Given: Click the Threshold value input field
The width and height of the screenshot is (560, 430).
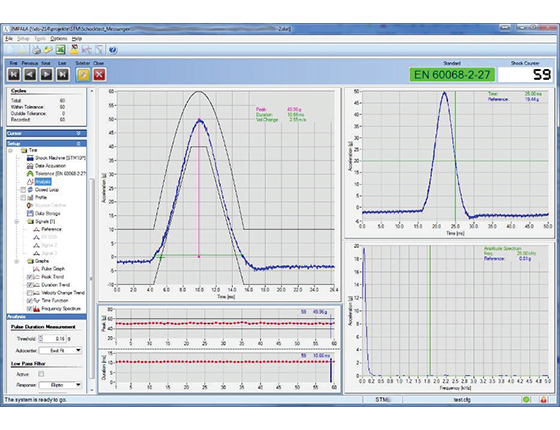Looking at the screenshot, I should (54, 339).
